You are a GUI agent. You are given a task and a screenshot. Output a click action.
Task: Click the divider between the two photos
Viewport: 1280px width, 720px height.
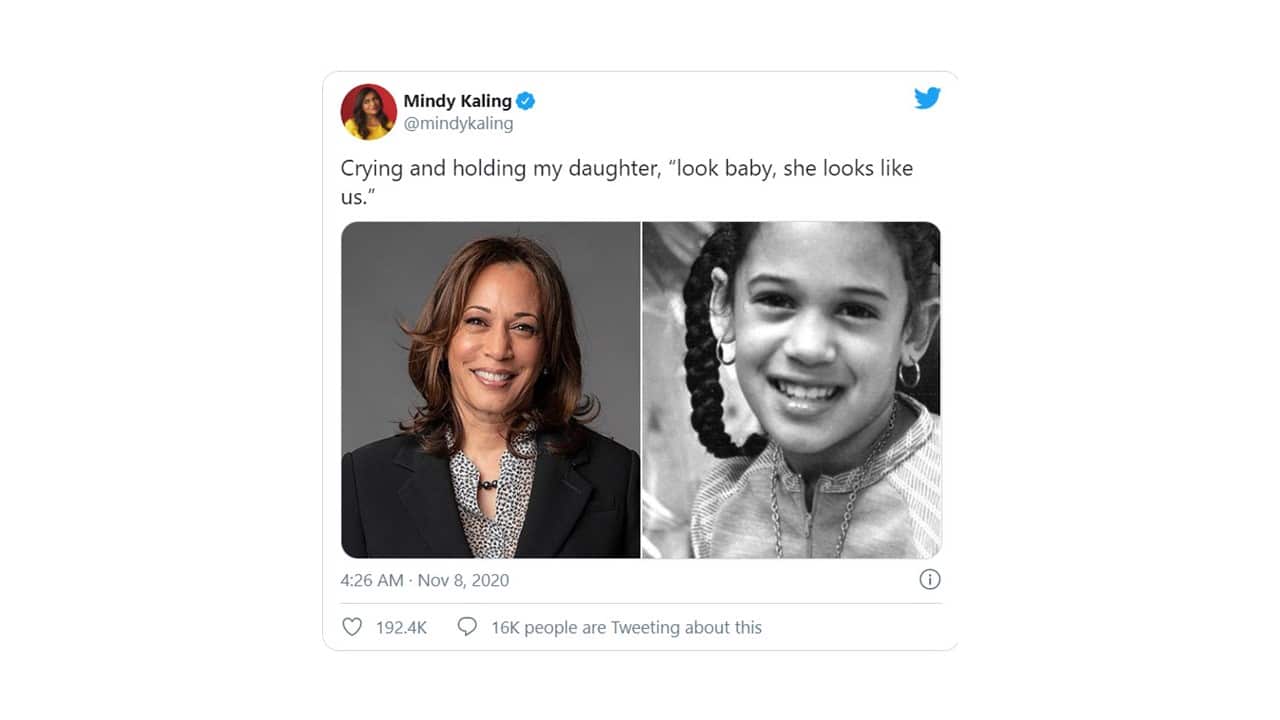(x=641, y=390)
